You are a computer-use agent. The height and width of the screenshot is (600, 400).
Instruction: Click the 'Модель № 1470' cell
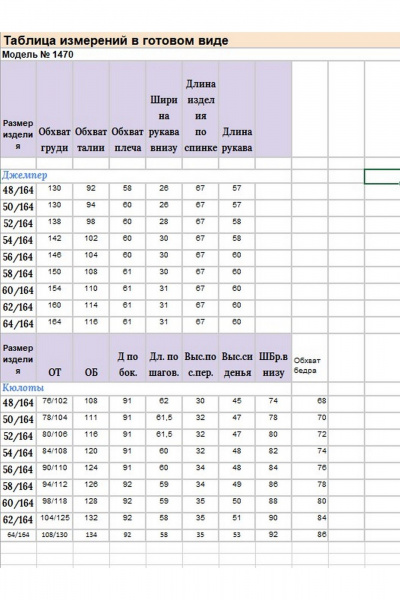click(38, 55)
